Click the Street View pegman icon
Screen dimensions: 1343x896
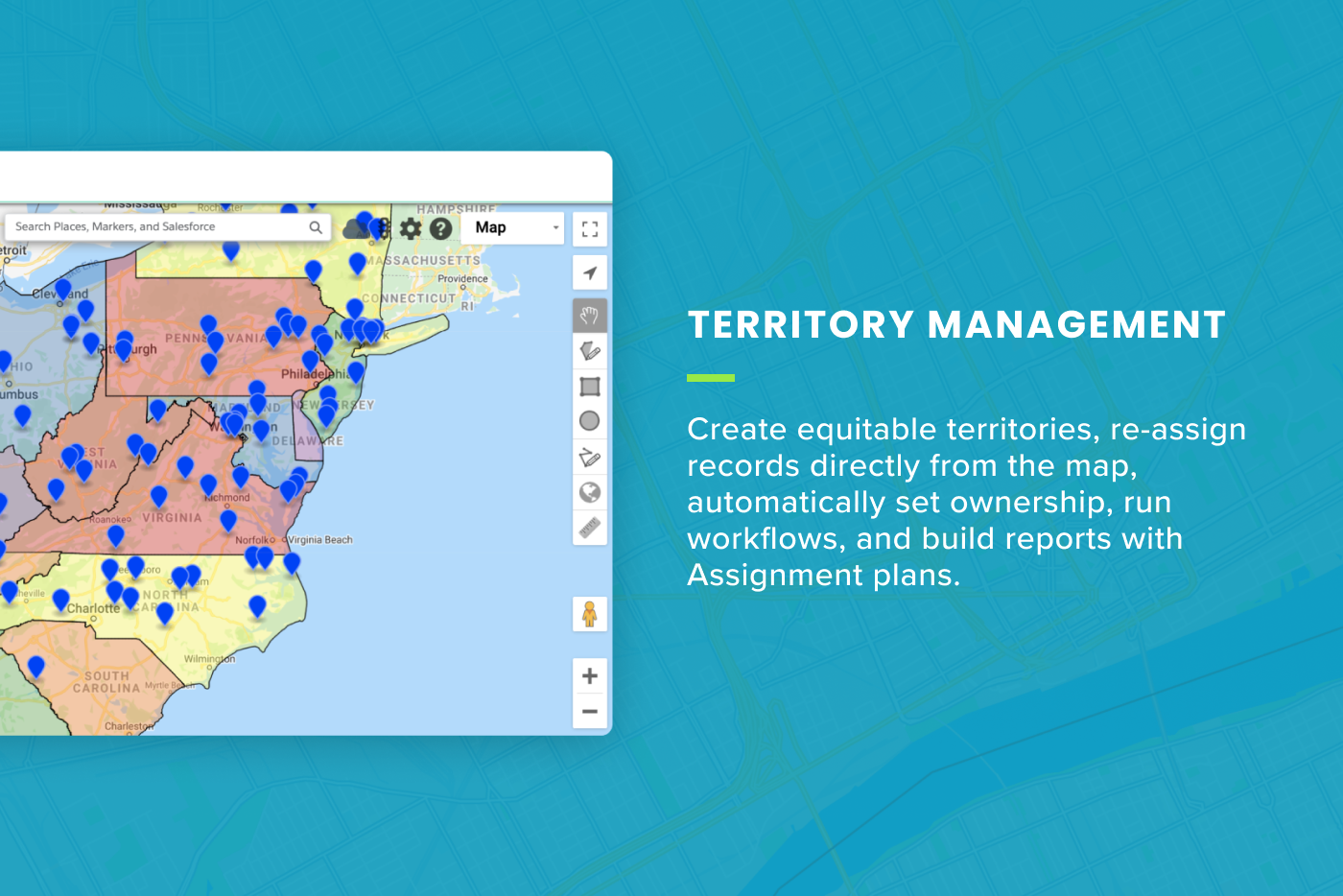pyautogui.click(x=590, y=614)
